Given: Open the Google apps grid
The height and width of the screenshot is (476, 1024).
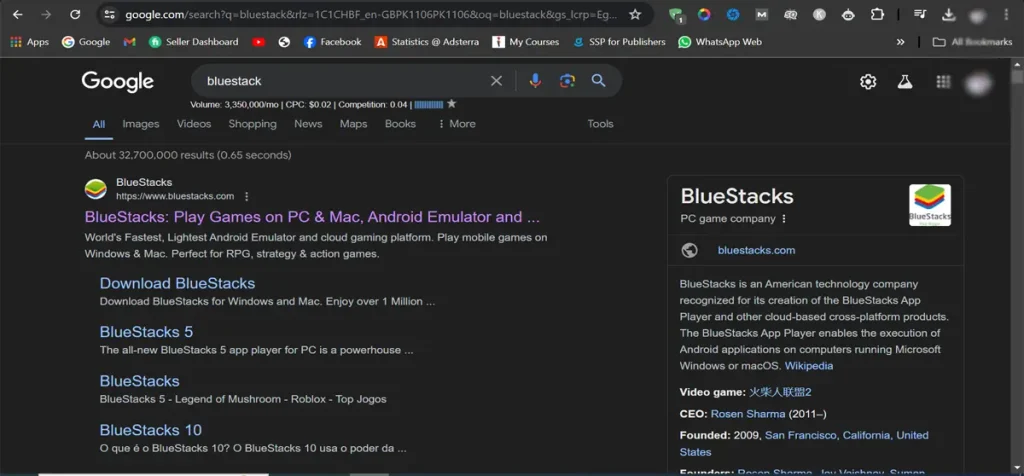Looking at the screenshot, I should pos(943,82).
